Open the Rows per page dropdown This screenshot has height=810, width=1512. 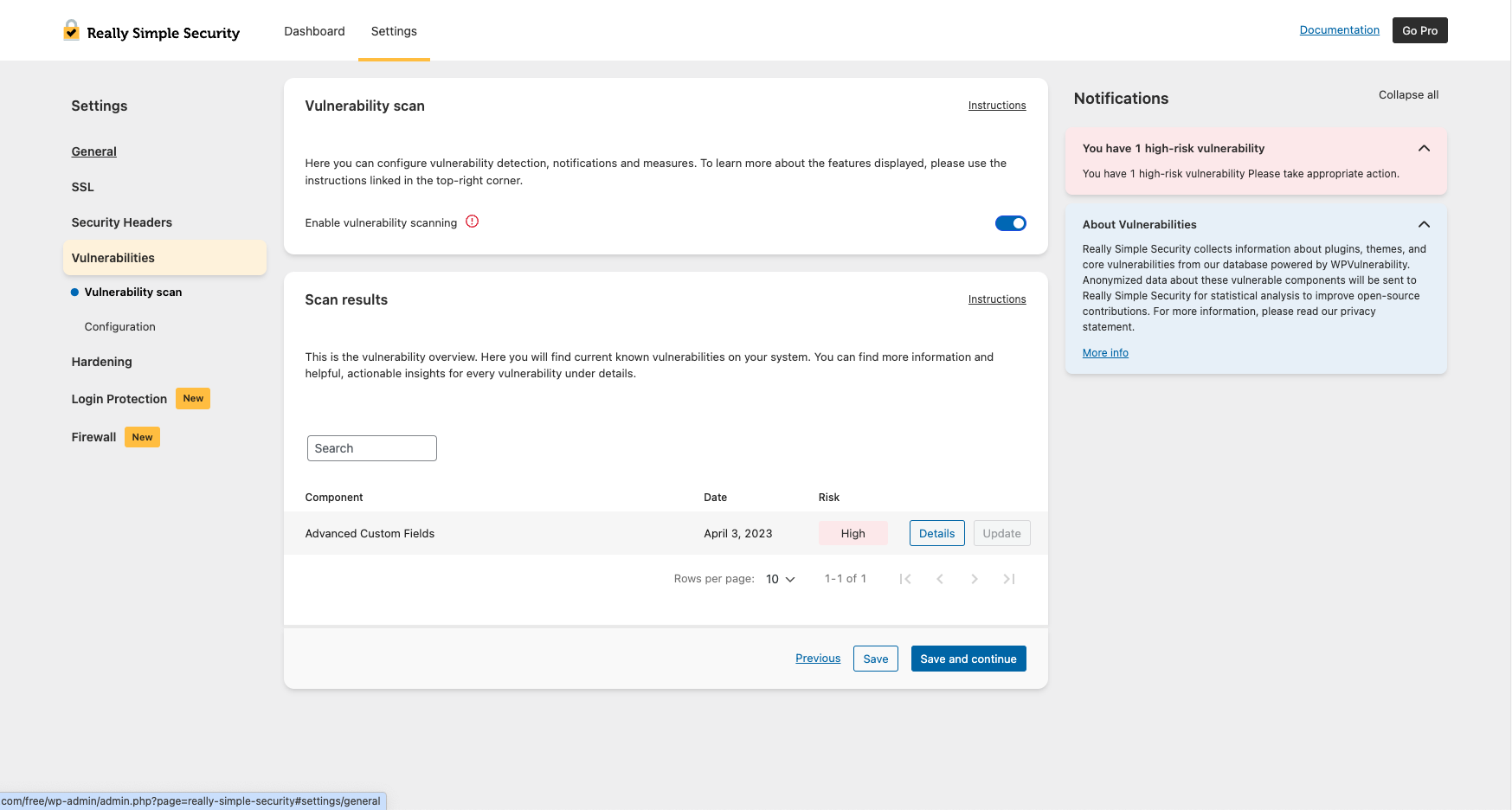click(780, 579)
